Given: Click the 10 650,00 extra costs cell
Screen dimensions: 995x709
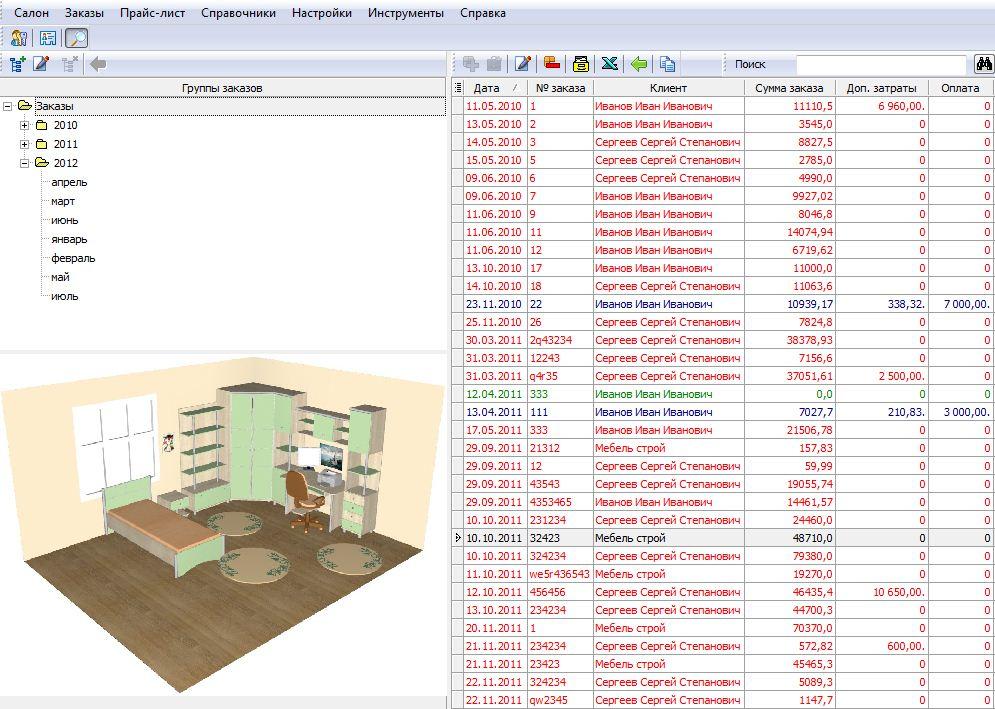Looking at the screenshot, I should click(x=881, y=592).
